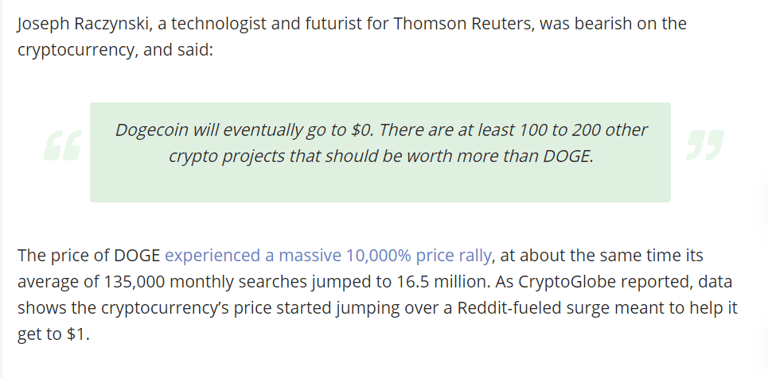The height and width of the screenshot is (378, 768).
Task: Click inside the green Dogecoin quote box
Action: [380, 152]
